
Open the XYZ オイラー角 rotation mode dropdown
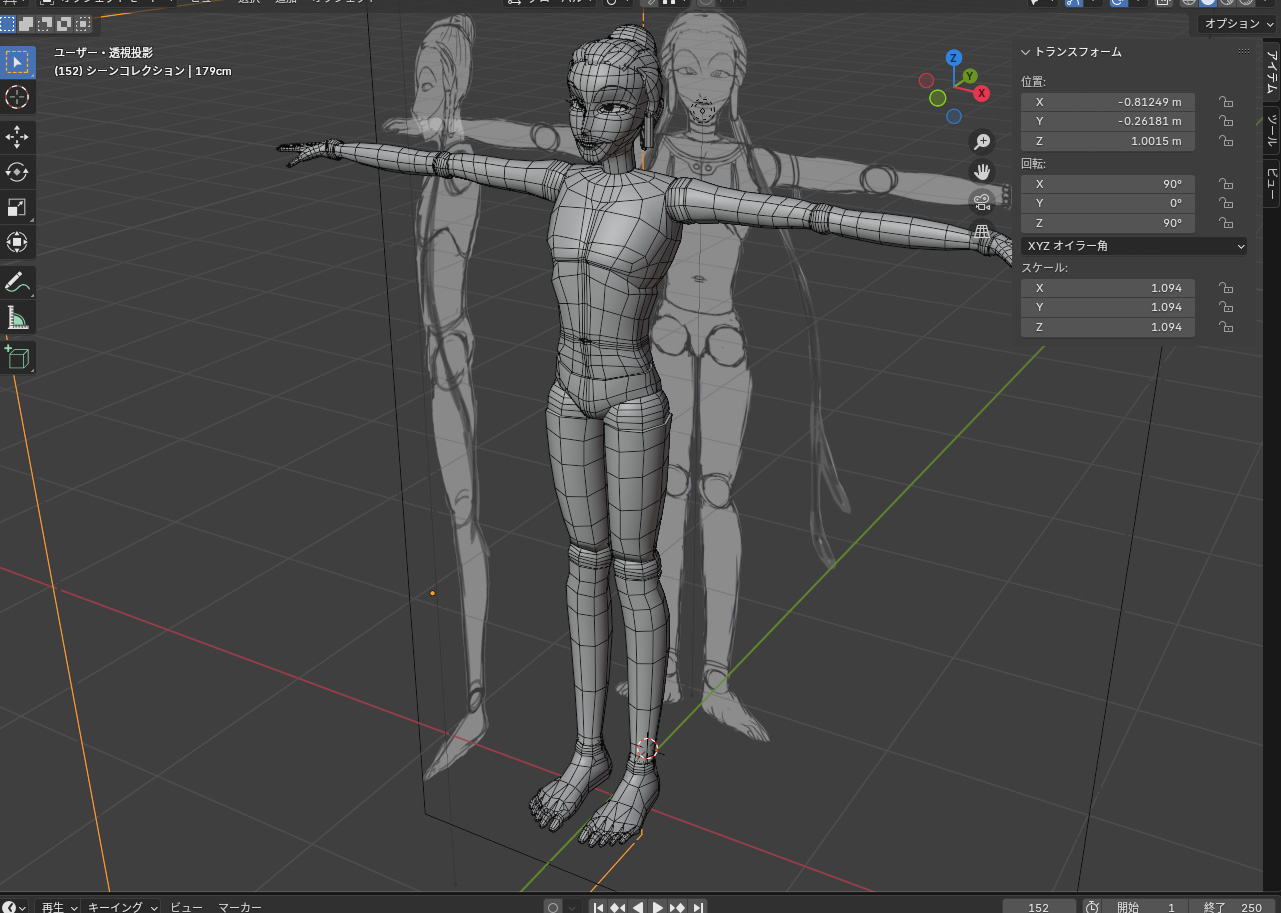[1135, 246]
